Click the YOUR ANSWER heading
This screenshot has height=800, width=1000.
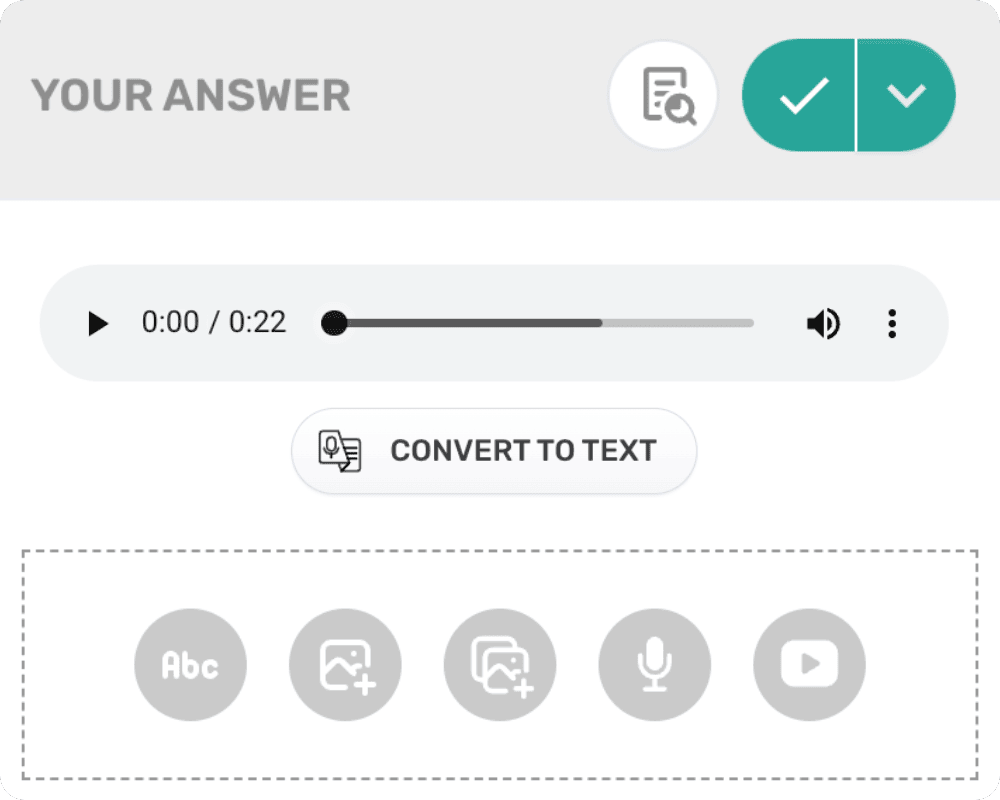(191, 96)
